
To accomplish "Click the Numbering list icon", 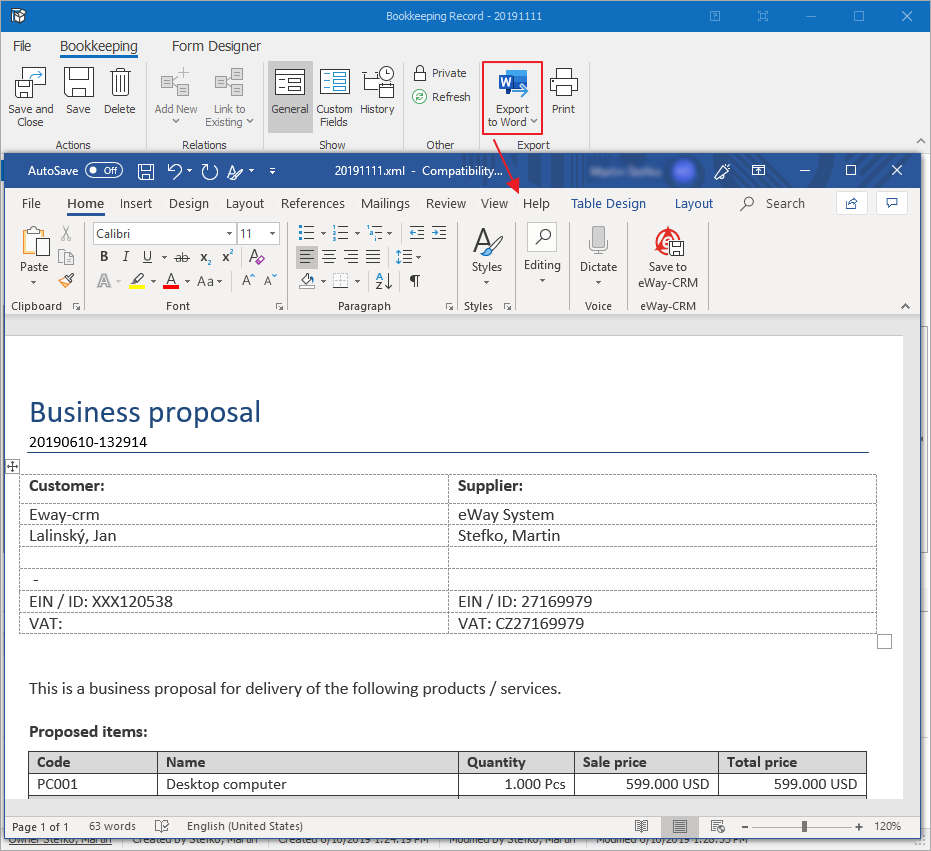I will coord(340,233).
